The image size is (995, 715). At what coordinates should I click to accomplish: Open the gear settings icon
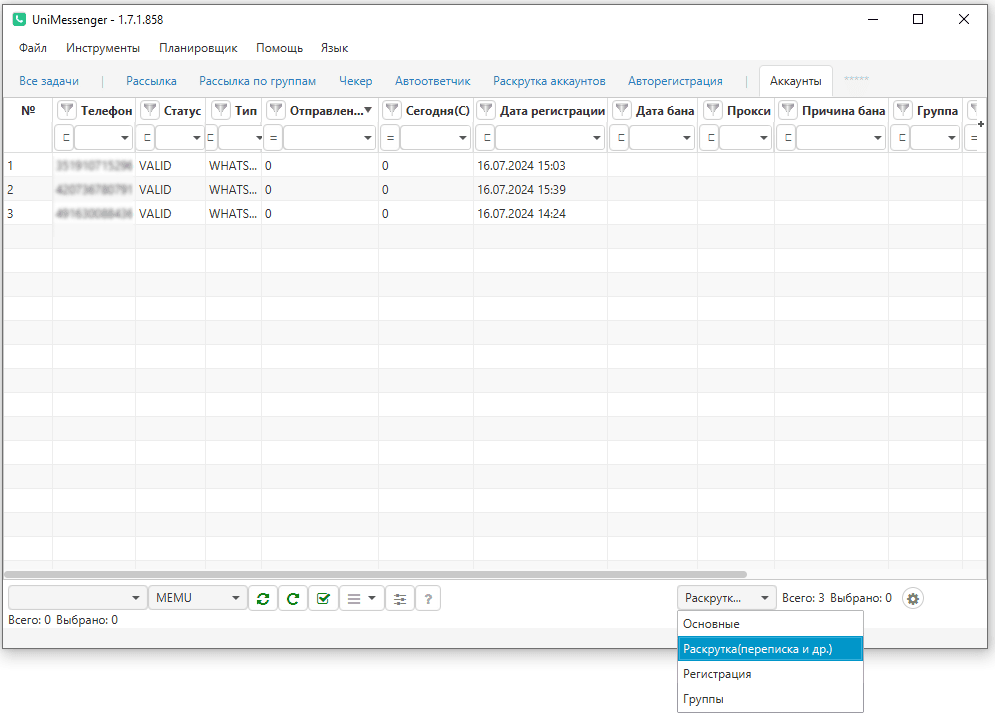pos(913,598)
